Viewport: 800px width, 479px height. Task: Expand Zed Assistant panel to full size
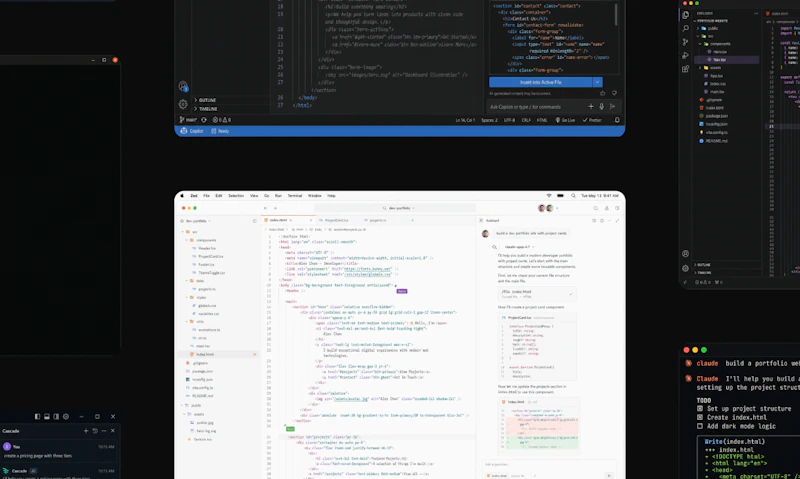617,220
